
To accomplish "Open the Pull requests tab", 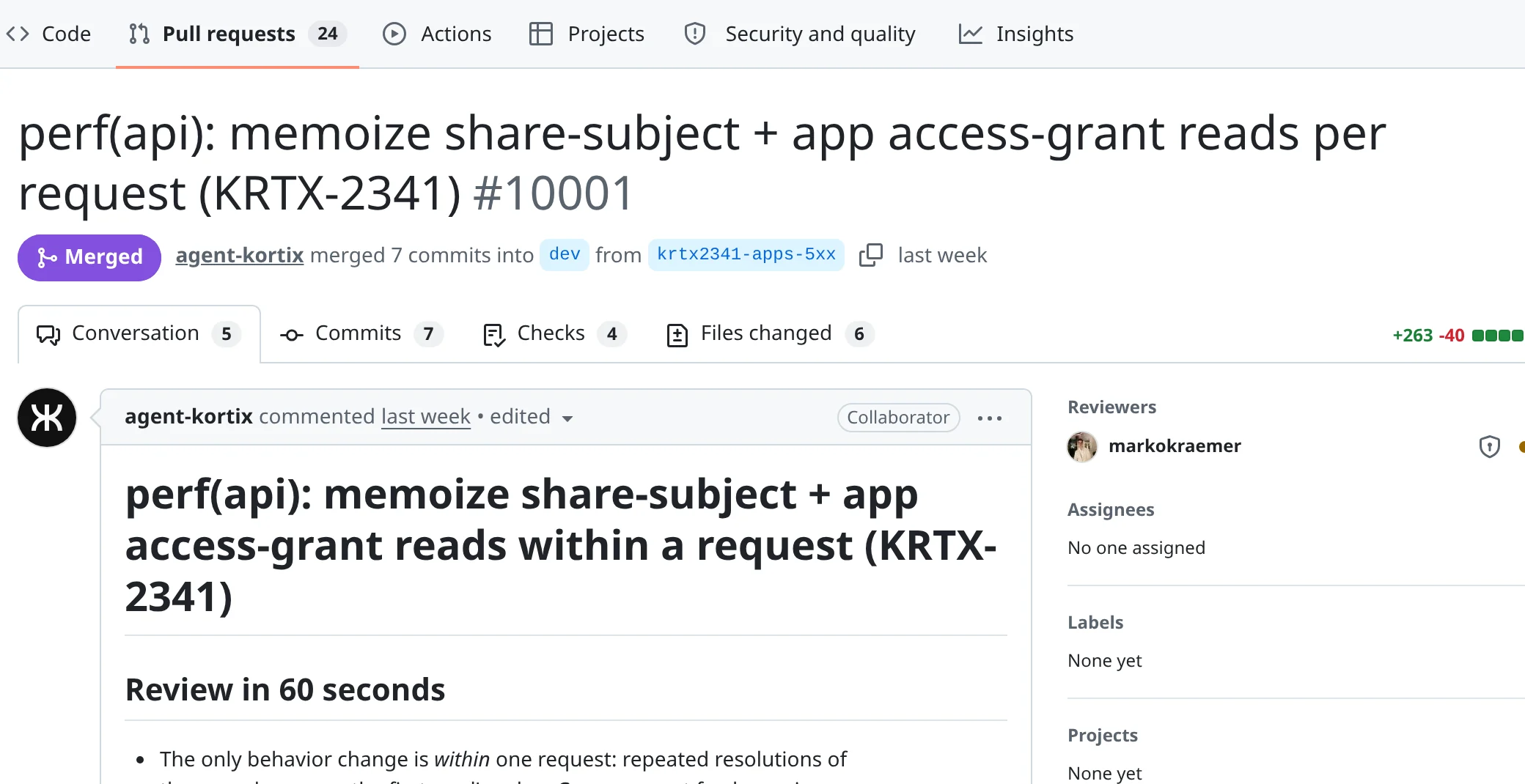I will (237, 34).
